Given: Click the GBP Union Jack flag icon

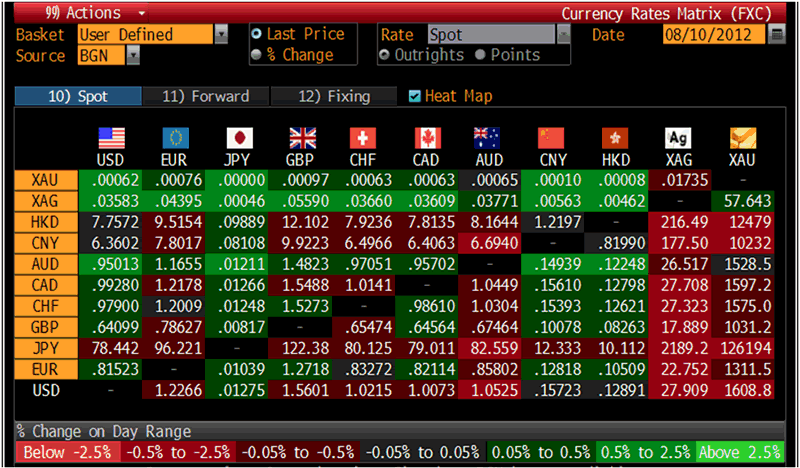Looking at the screenshot, I should click(x=302, y=139).
